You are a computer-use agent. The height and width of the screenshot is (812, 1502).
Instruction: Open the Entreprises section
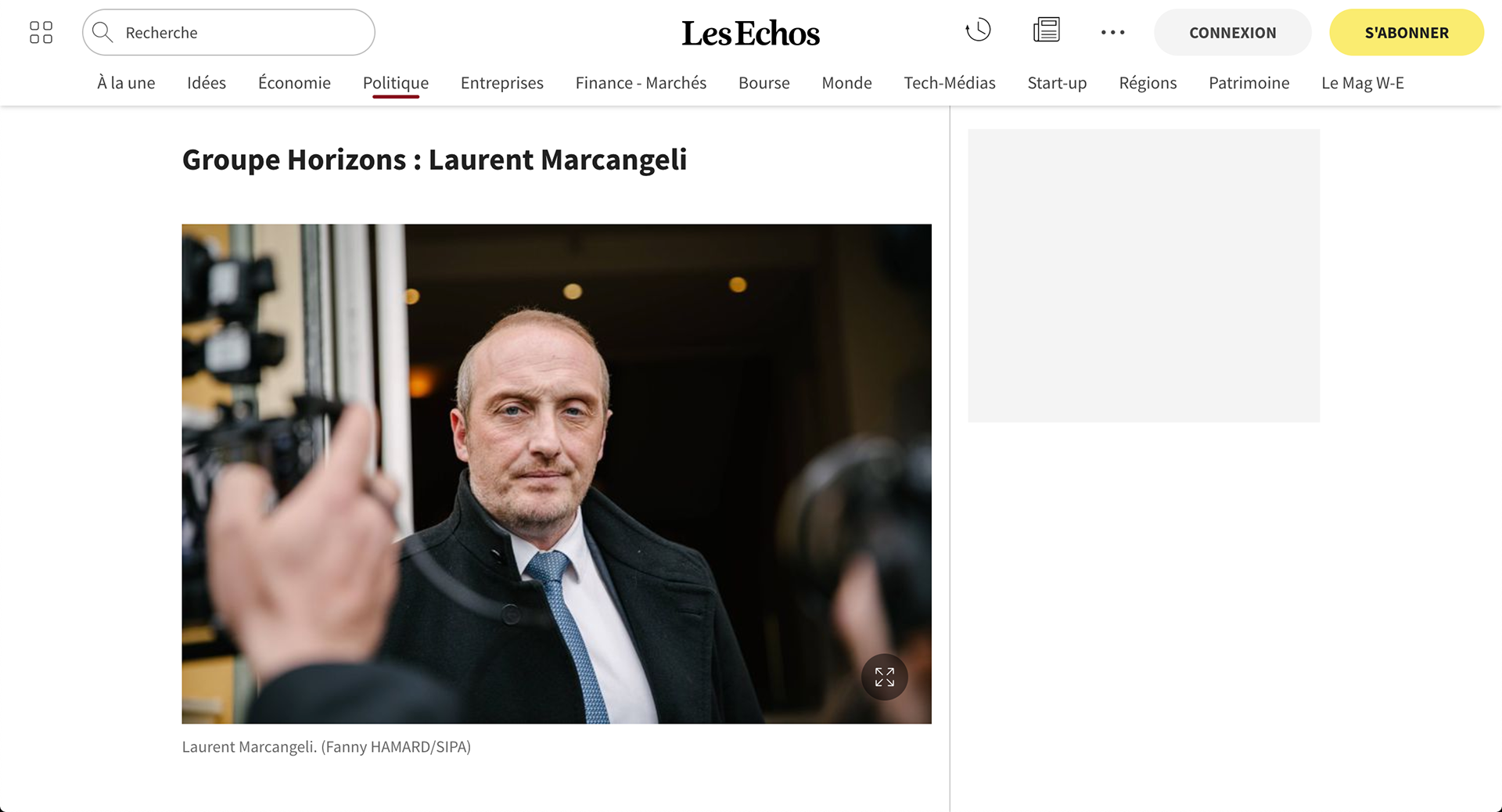(x=502, y=83)
